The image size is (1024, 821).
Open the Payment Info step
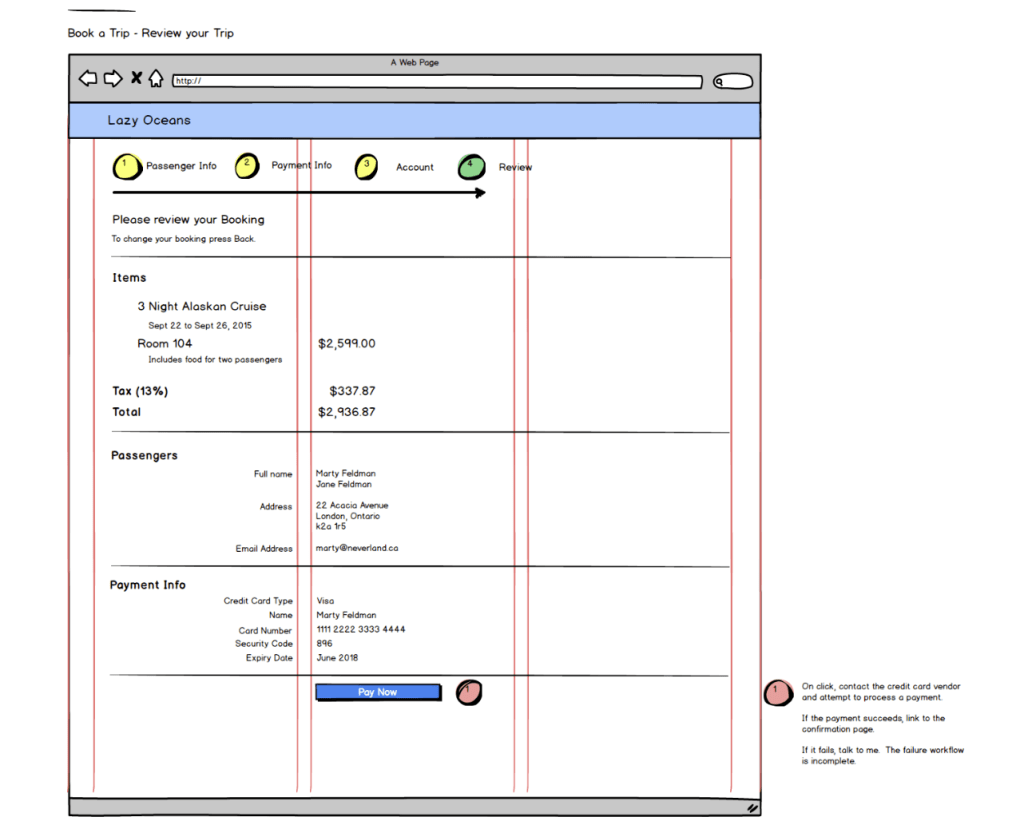click(301, 165)
